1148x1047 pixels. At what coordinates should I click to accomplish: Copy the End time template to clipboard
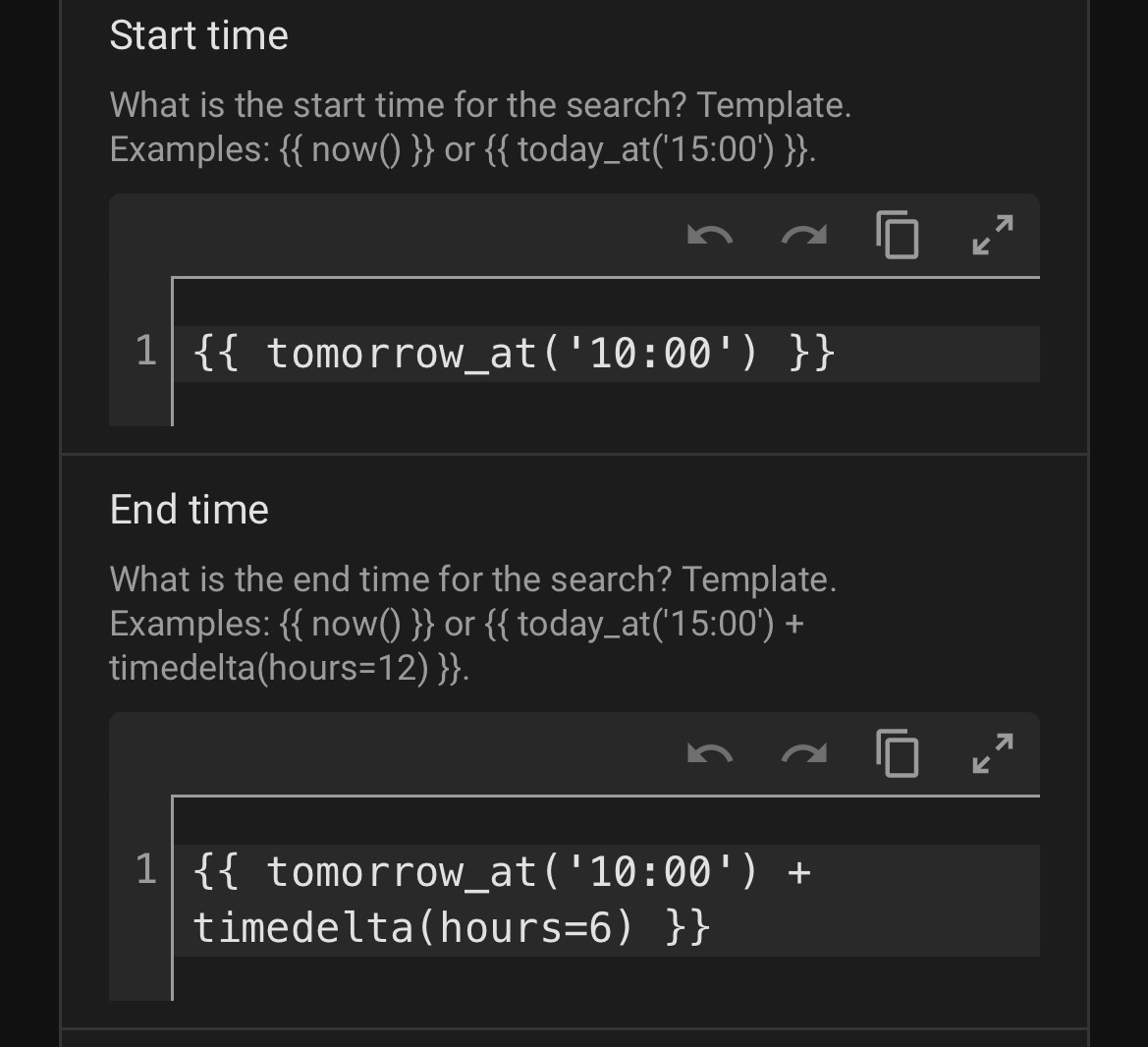898,754
